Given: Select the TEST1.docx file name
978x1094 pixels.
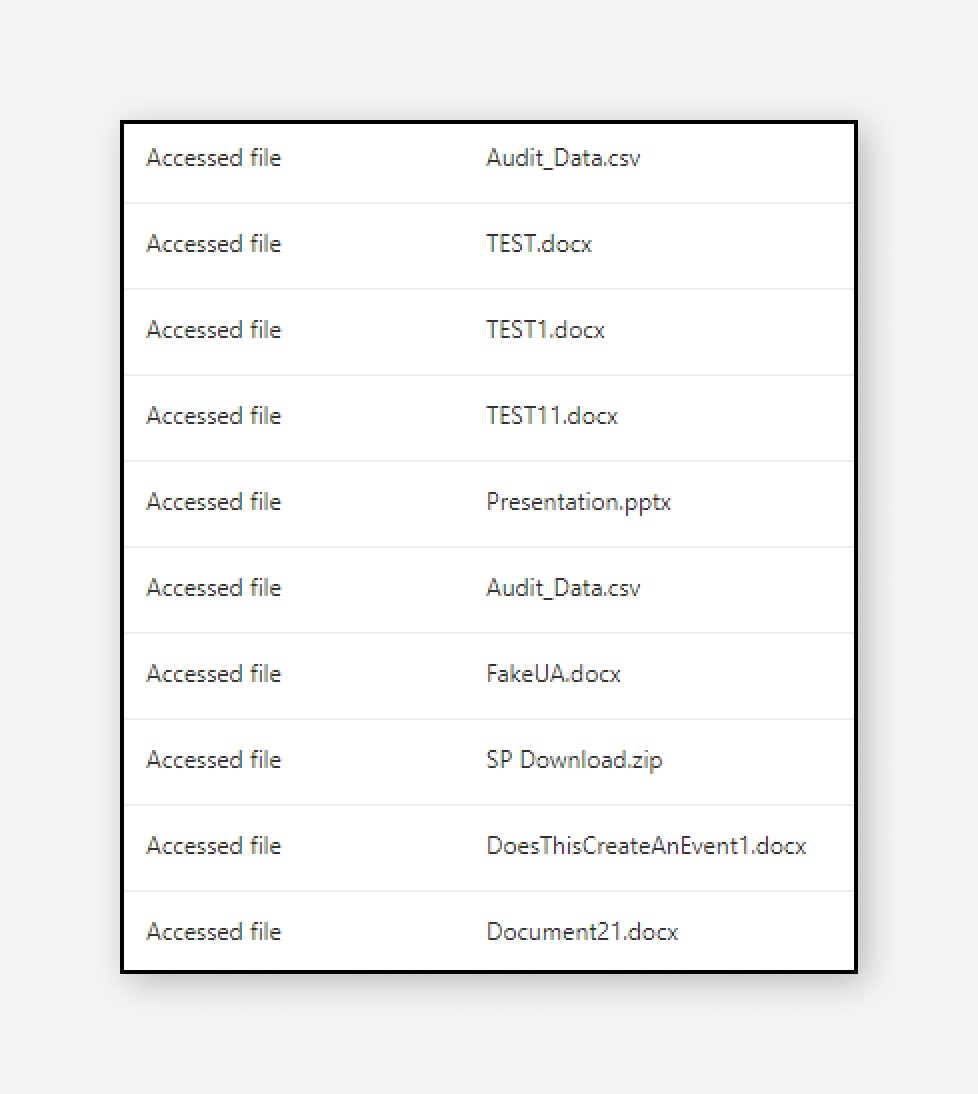Looking at the screenshot, I should point(545,330).
